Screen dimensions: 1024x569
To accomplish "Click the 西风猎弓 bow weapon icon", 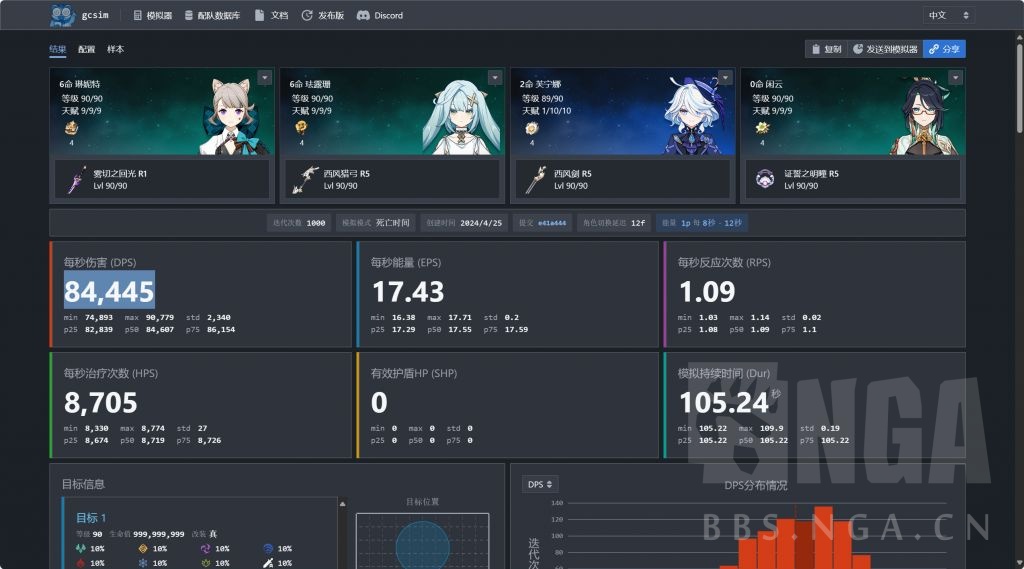I will tap(306, 180).
